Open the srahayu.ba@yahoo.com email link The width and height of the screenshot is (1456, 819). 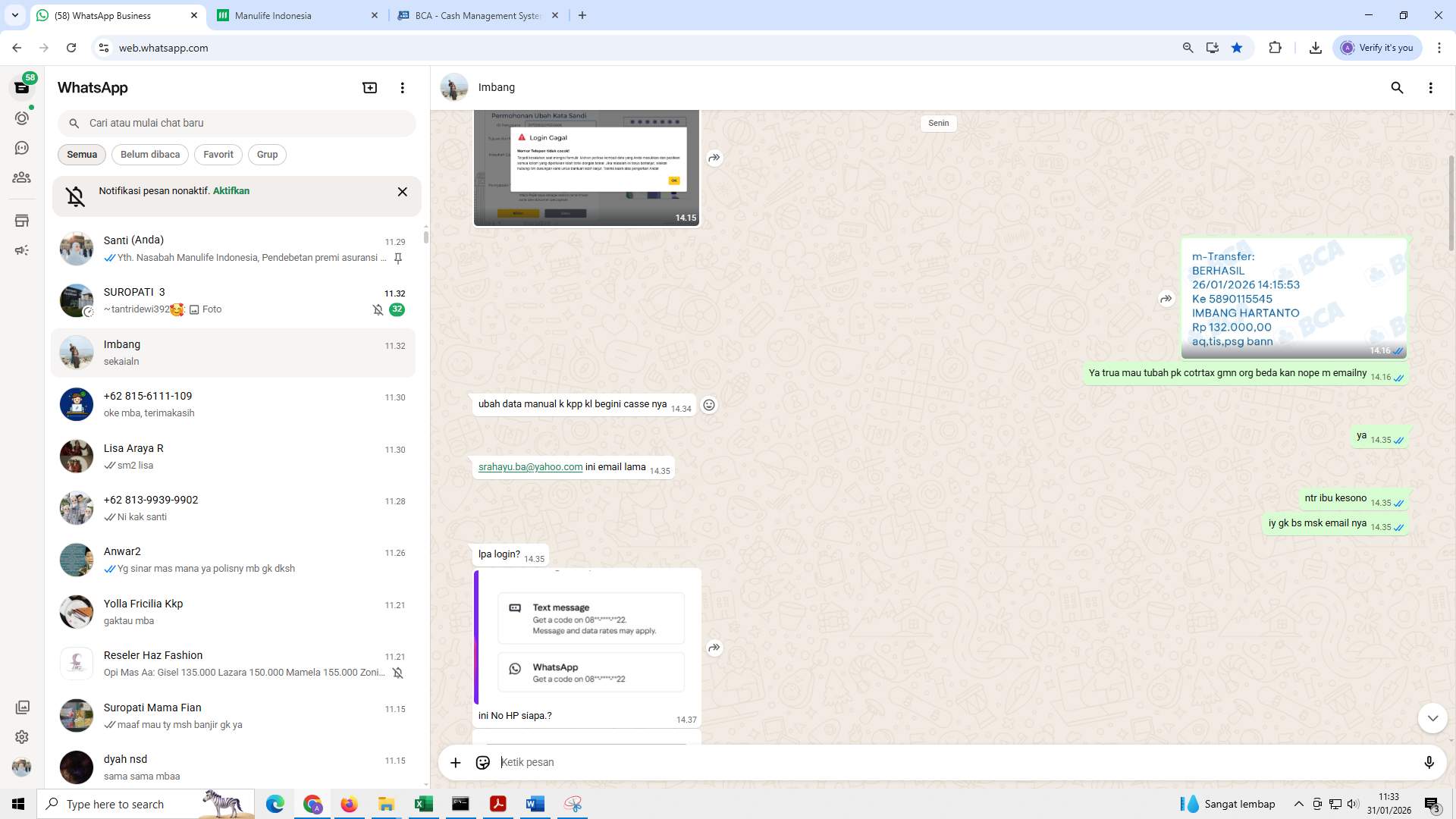point(529,466)
